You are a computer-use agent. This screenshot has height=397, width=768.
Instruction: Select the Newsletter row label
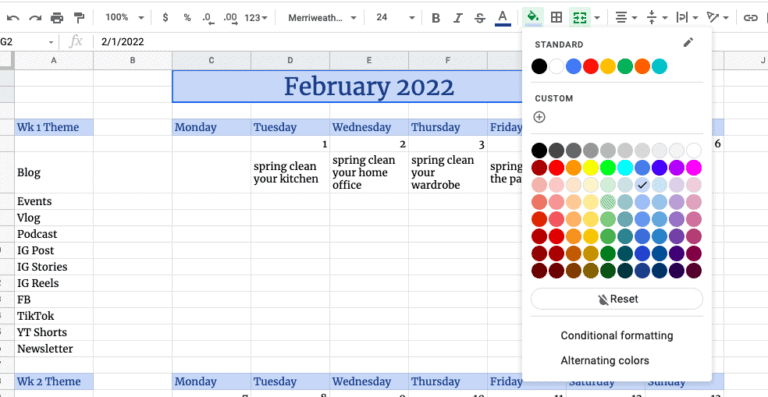pyautogui.click(x=54, y=349)
